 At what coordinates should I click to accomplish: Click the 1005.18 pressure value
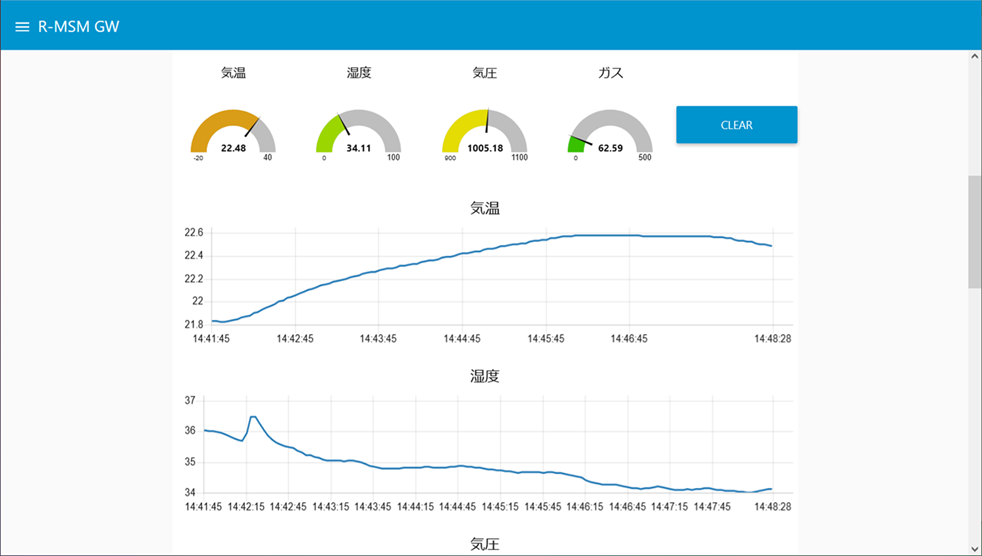pos(485,148)
